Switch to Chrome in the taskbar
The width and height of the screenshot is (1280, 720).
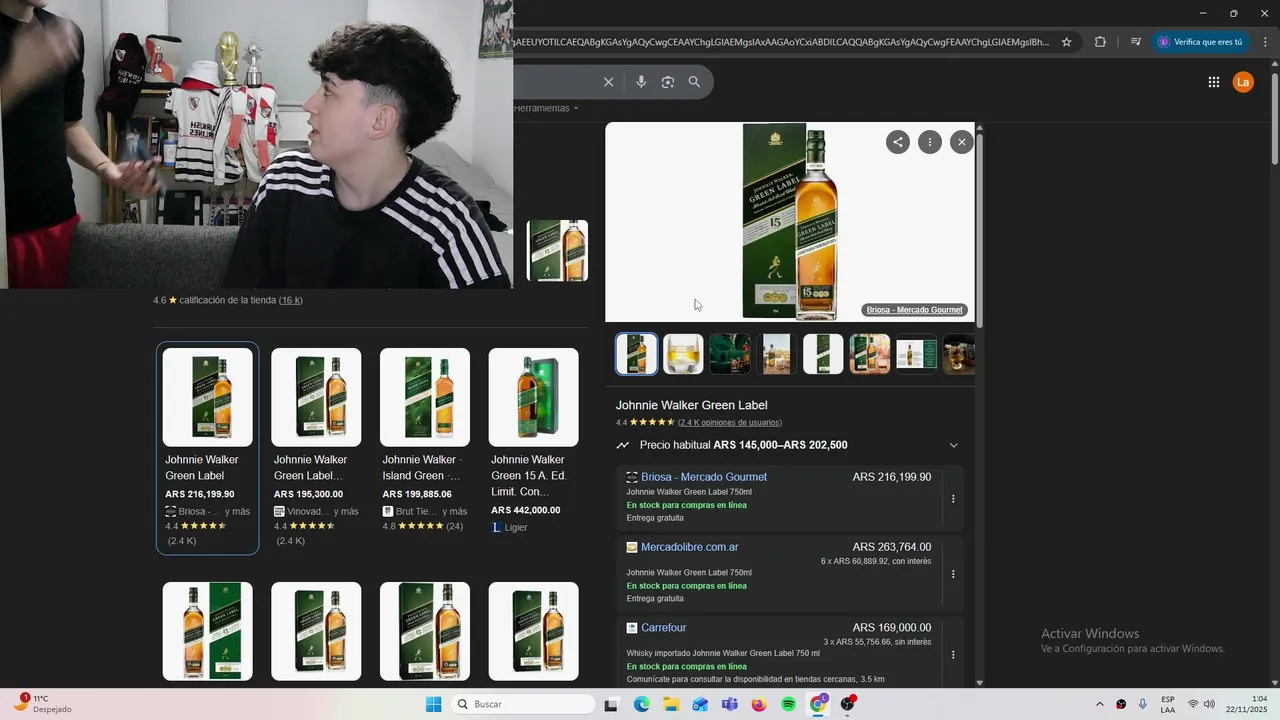tap(818, 704)
